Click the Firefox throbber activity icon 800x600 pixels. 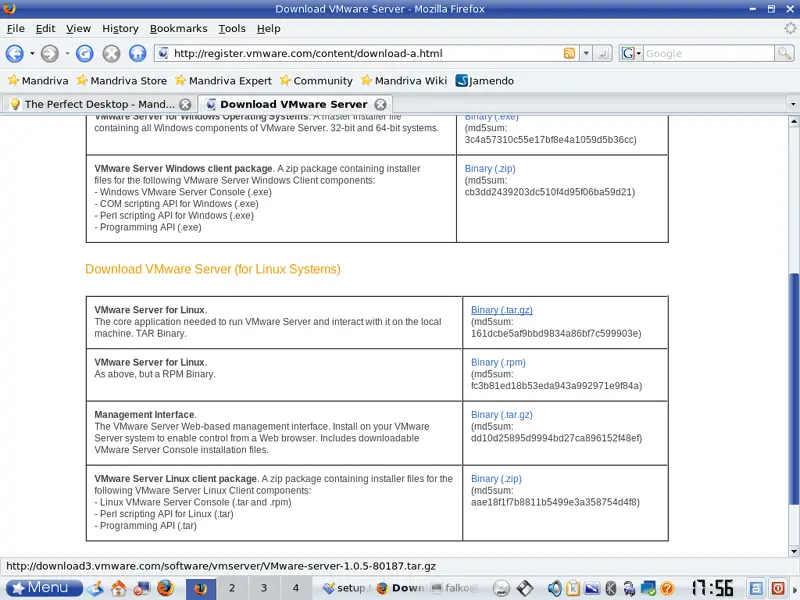pos(790,29)
